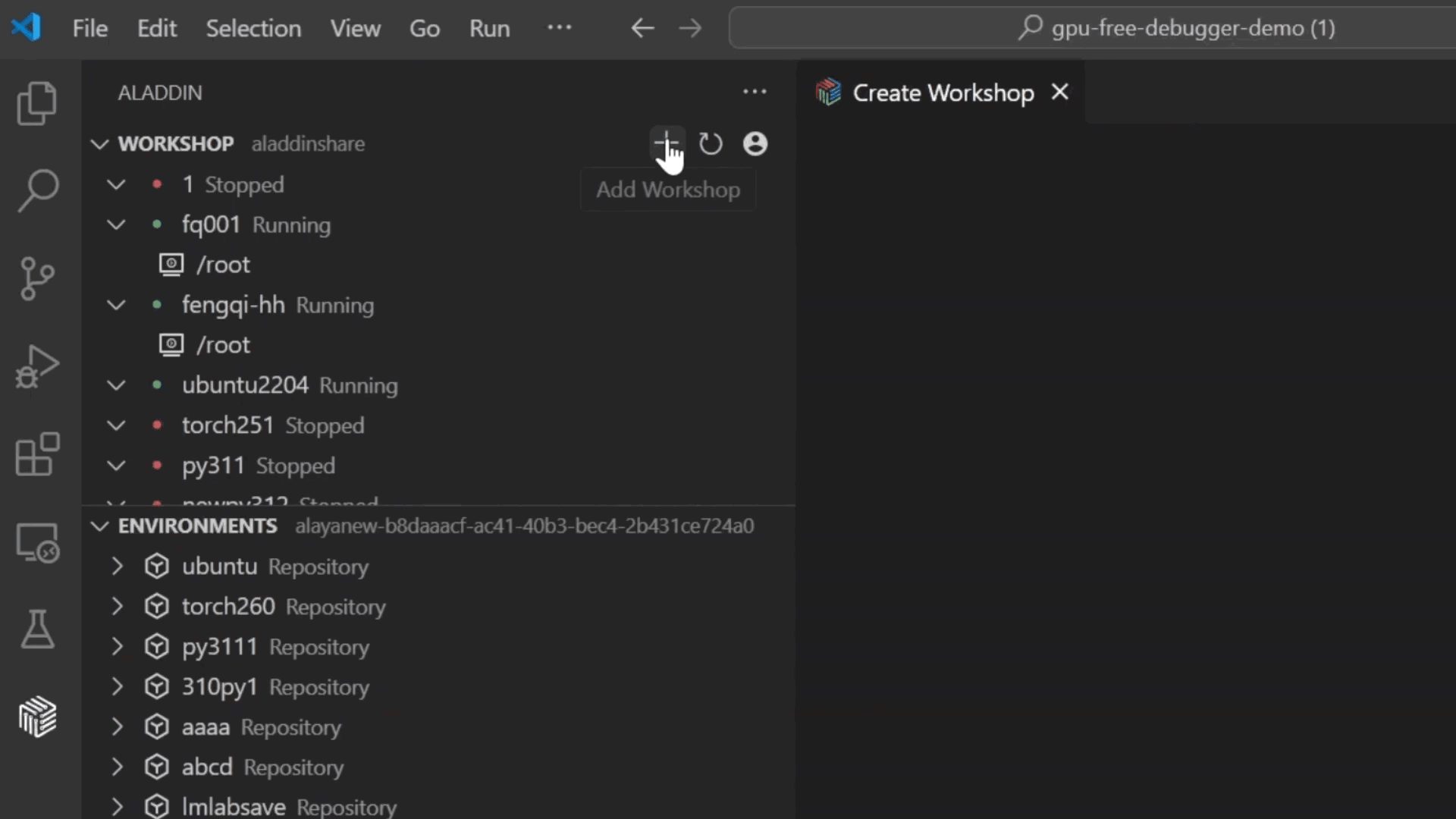
Task: Open the Selection menu
Action: pyautogui.click(x=253, y=28)
